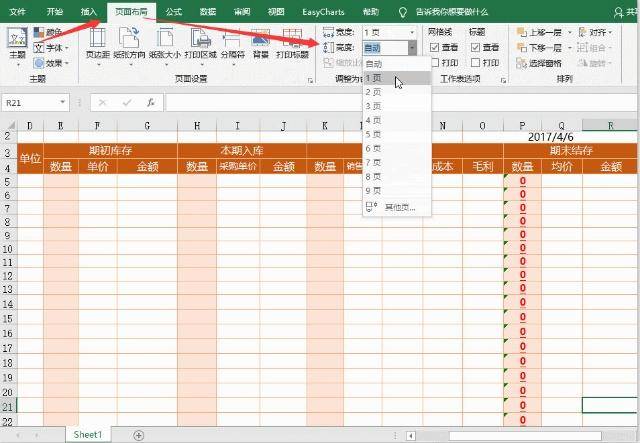
Task: Open the 公式 ribbon tab
Action: [174, 12]
